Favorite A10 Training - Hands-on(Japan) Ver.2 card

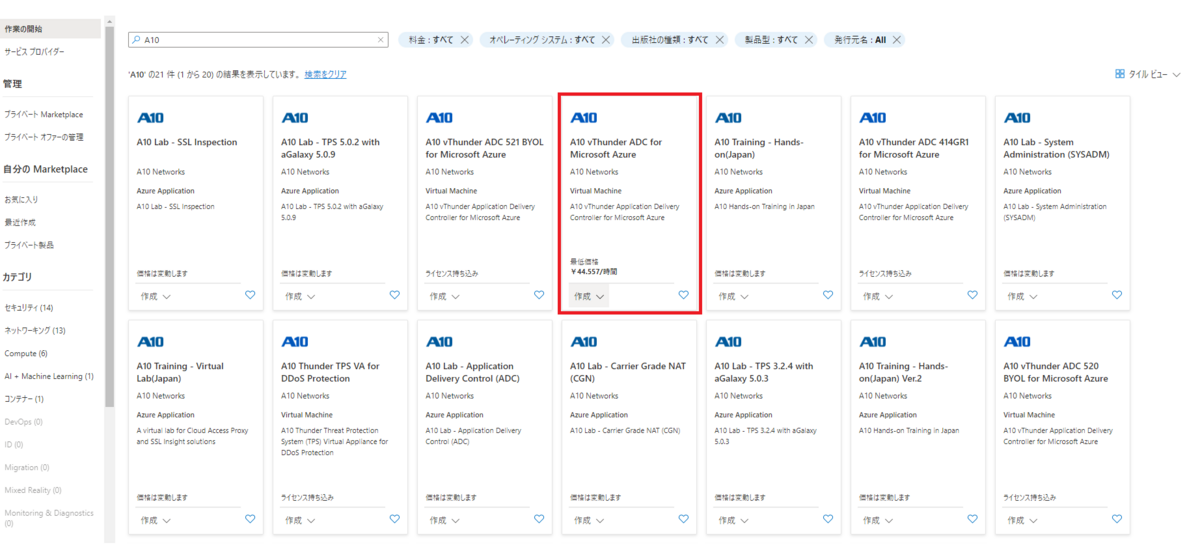pyautogui.click(x=972, y=519)
